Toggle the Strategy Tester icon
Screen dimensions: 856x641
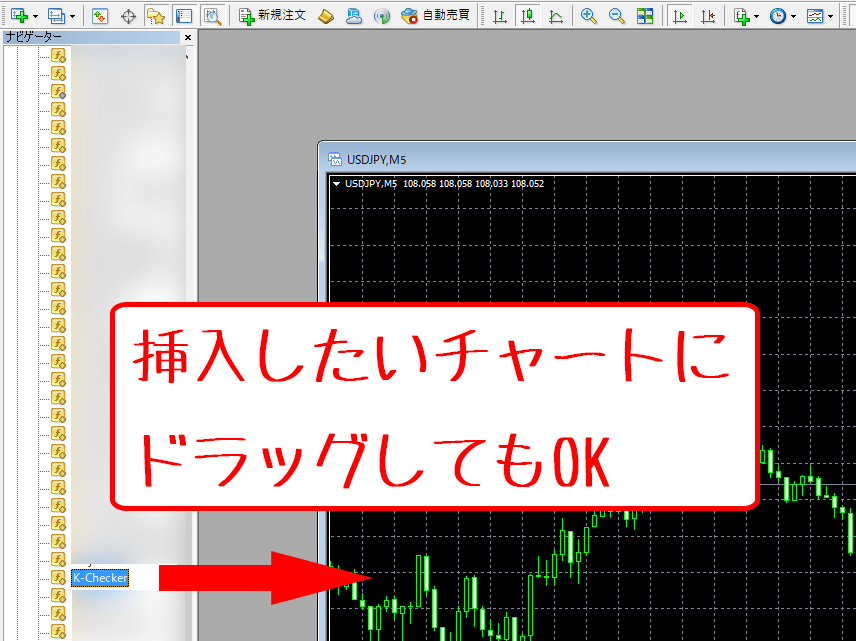pyautogui.click(x=212, y=16)
